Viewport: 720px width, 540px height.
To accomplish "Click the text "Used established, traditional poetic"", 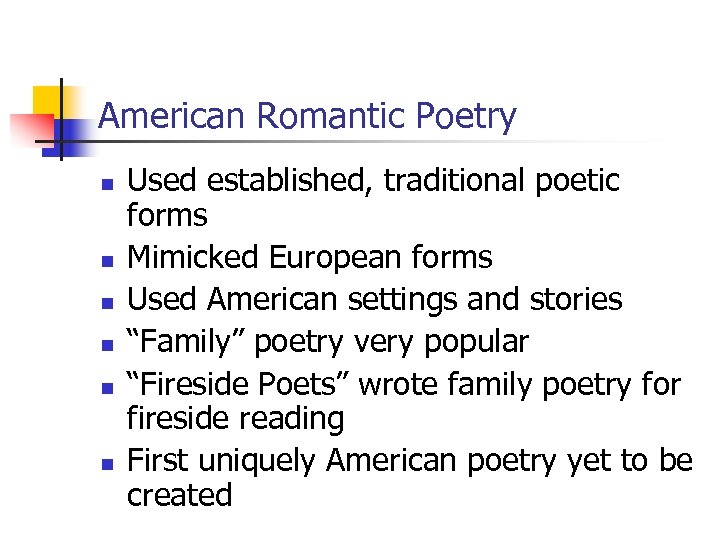I will point(374,181).
